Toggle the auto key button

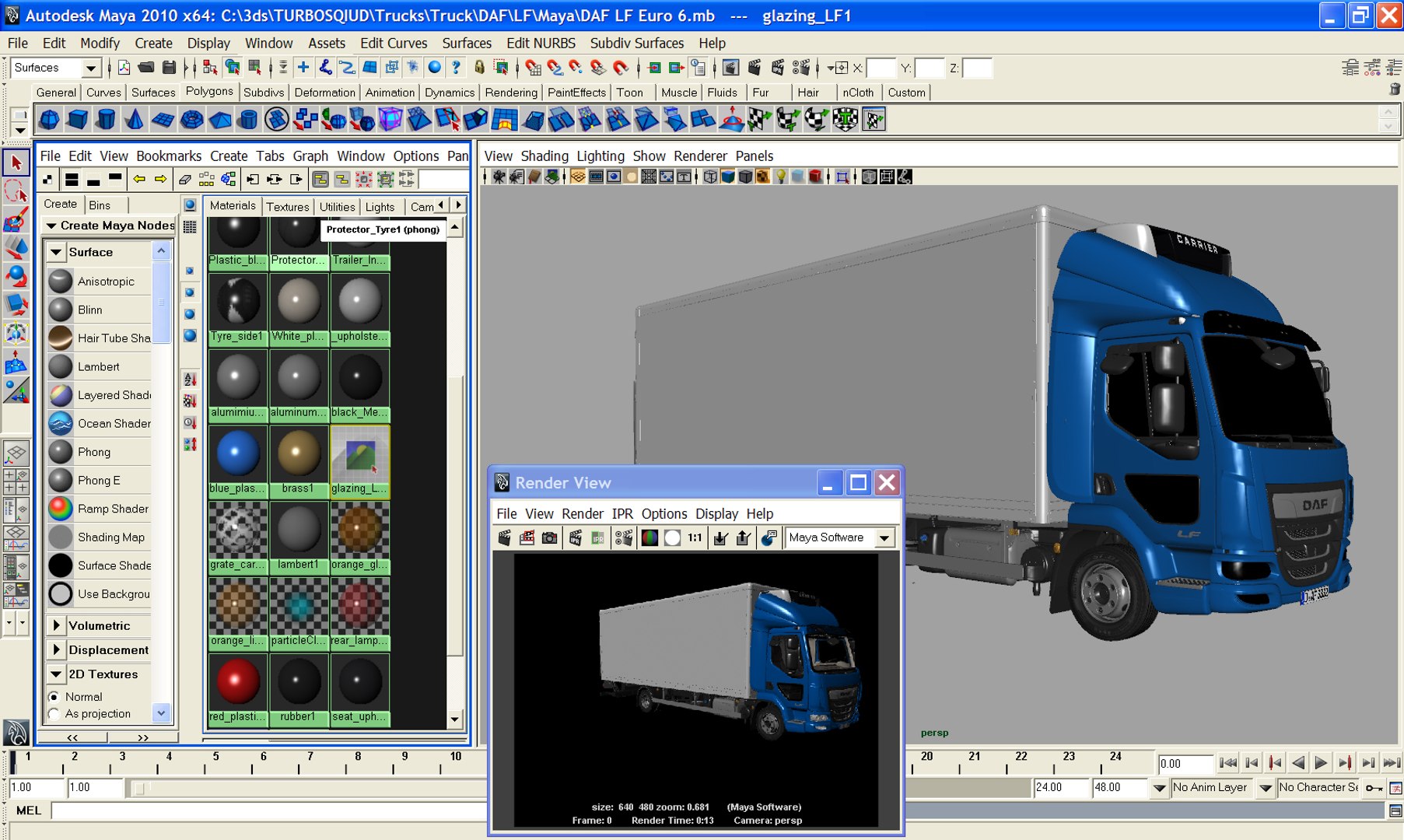pos(1374,788)
